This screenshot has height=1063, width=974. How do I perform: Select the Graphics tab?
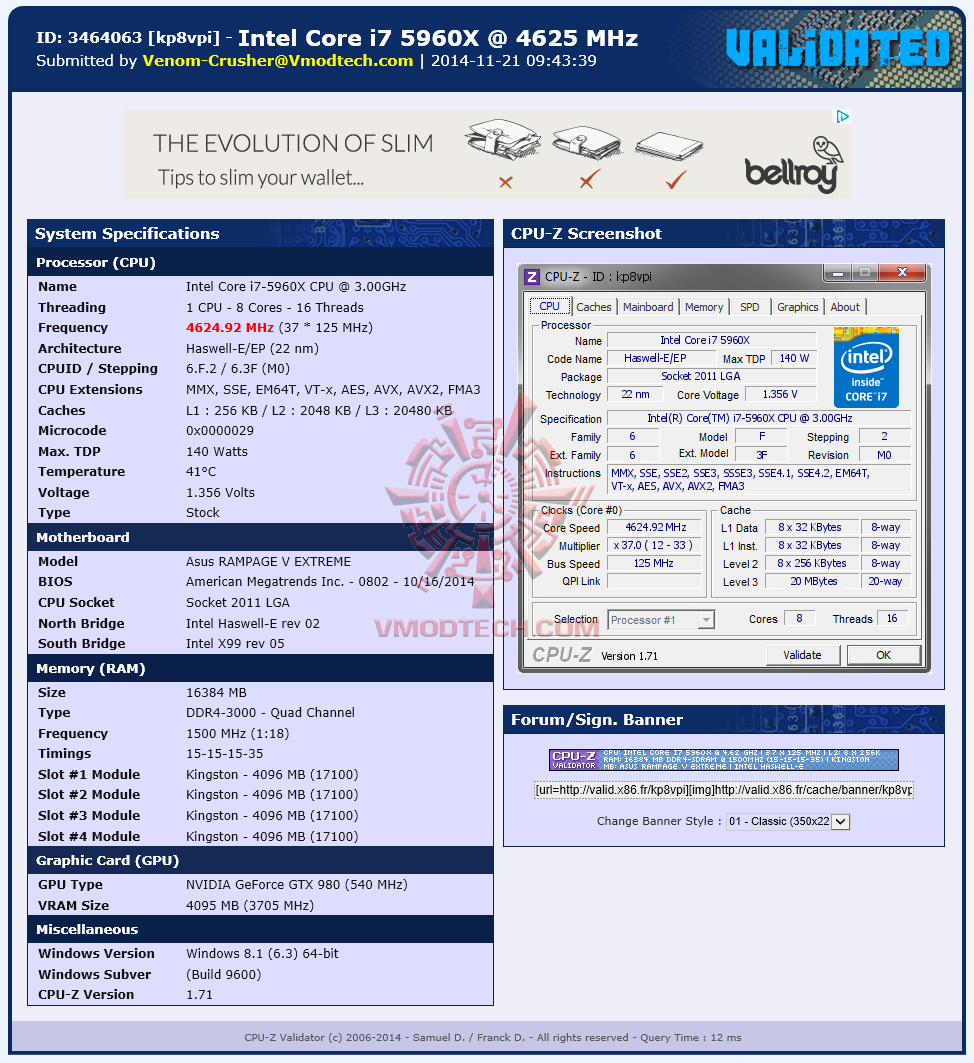798,307
